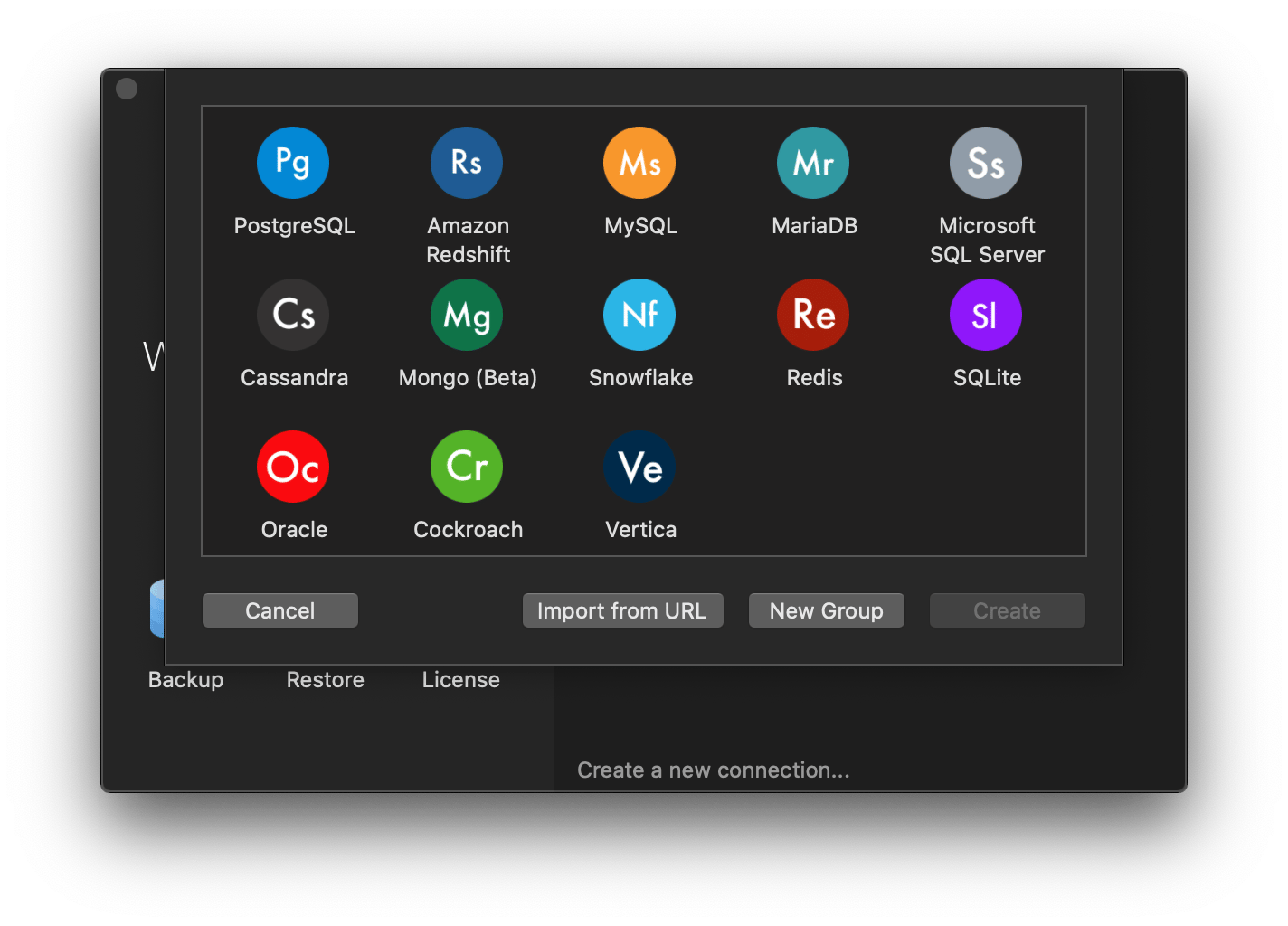The width and height of the screenshot is (1288, 926).
Task: Choose the Amazon Redshift Rs icon
Action: [467, 163]
